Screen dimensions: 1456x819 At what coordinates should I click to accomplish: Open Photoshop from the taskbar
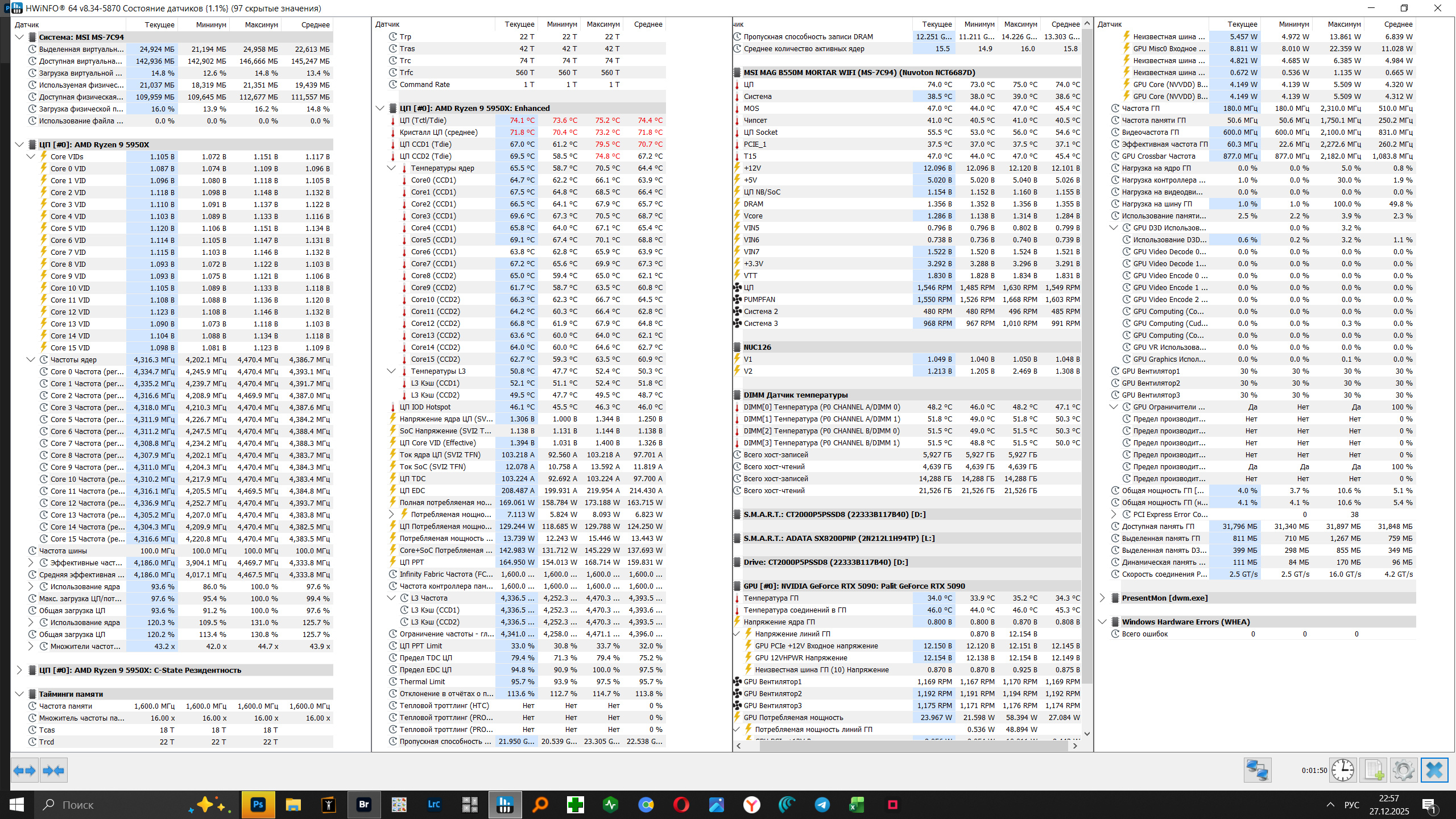coord(258,804)
